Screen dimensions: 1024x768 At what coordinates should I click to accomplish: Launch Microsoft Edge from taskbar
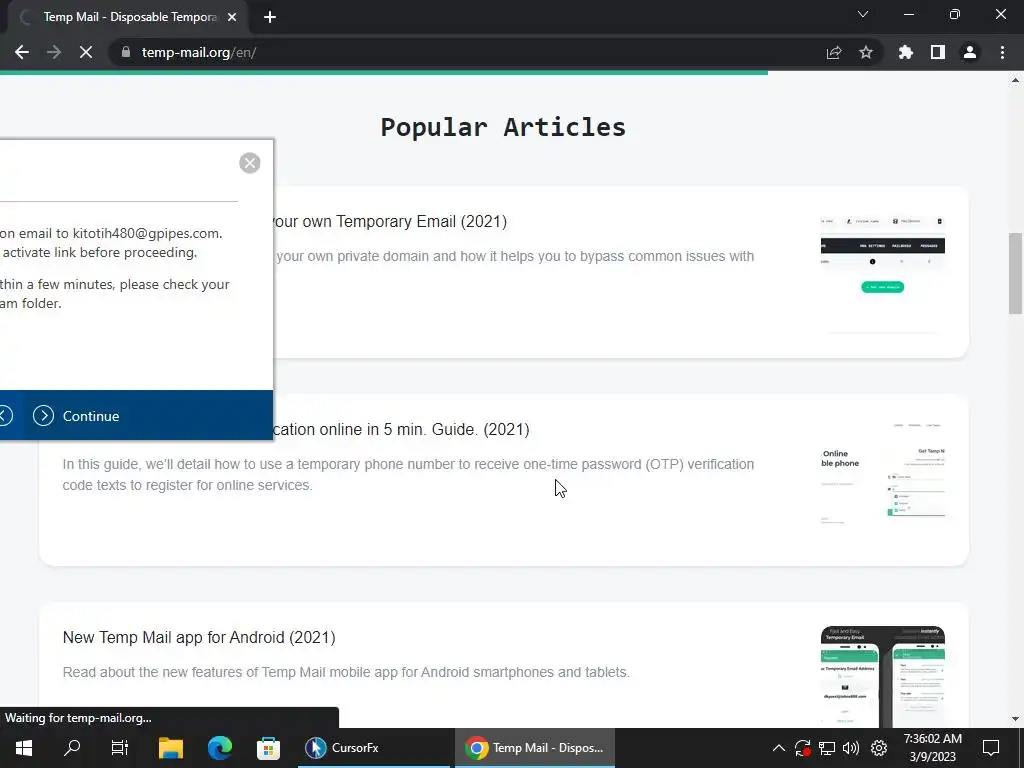coord(220,748)
